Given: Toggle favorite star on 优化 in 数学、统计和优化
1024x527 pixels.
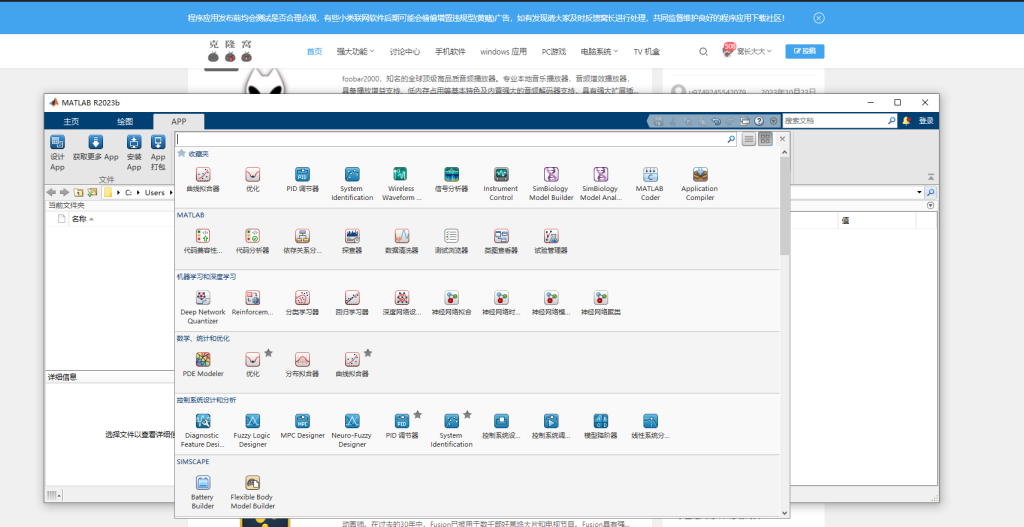Looking at the screenshot, I should coord(268,353).
